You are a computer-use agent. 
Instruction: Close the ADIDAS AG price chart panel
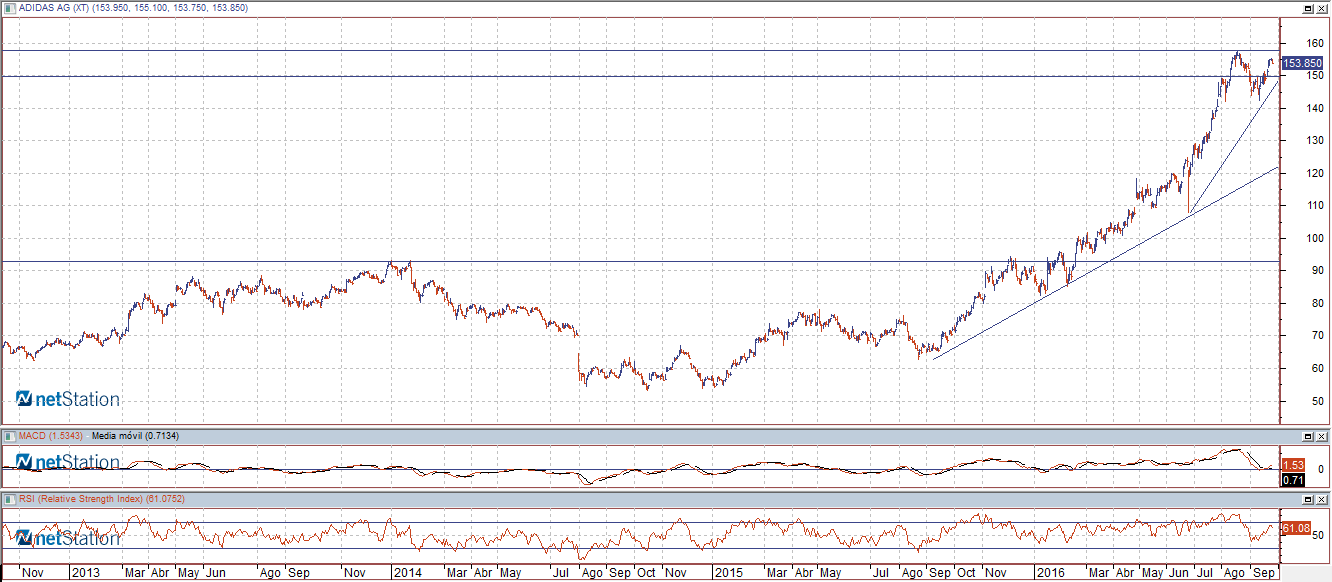(x=1322, y=8)
